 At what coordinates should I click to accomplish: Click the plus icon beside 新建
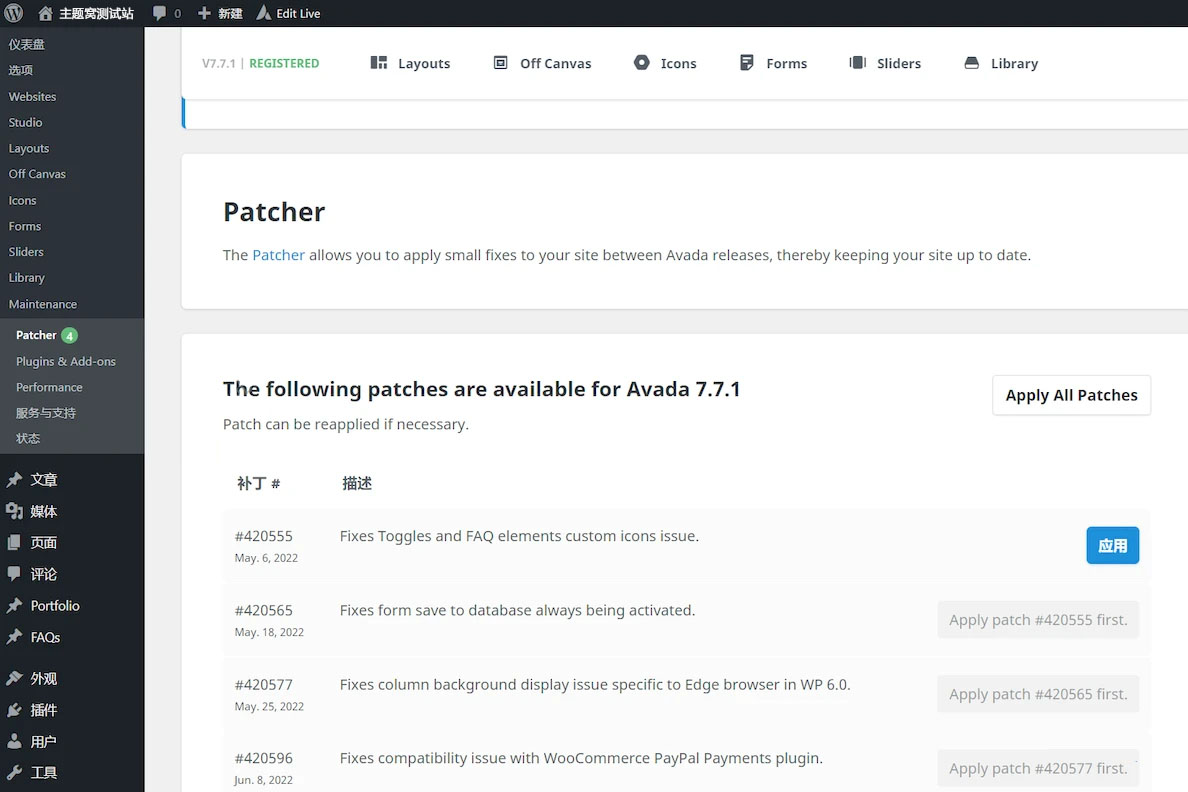pos(204,13)
